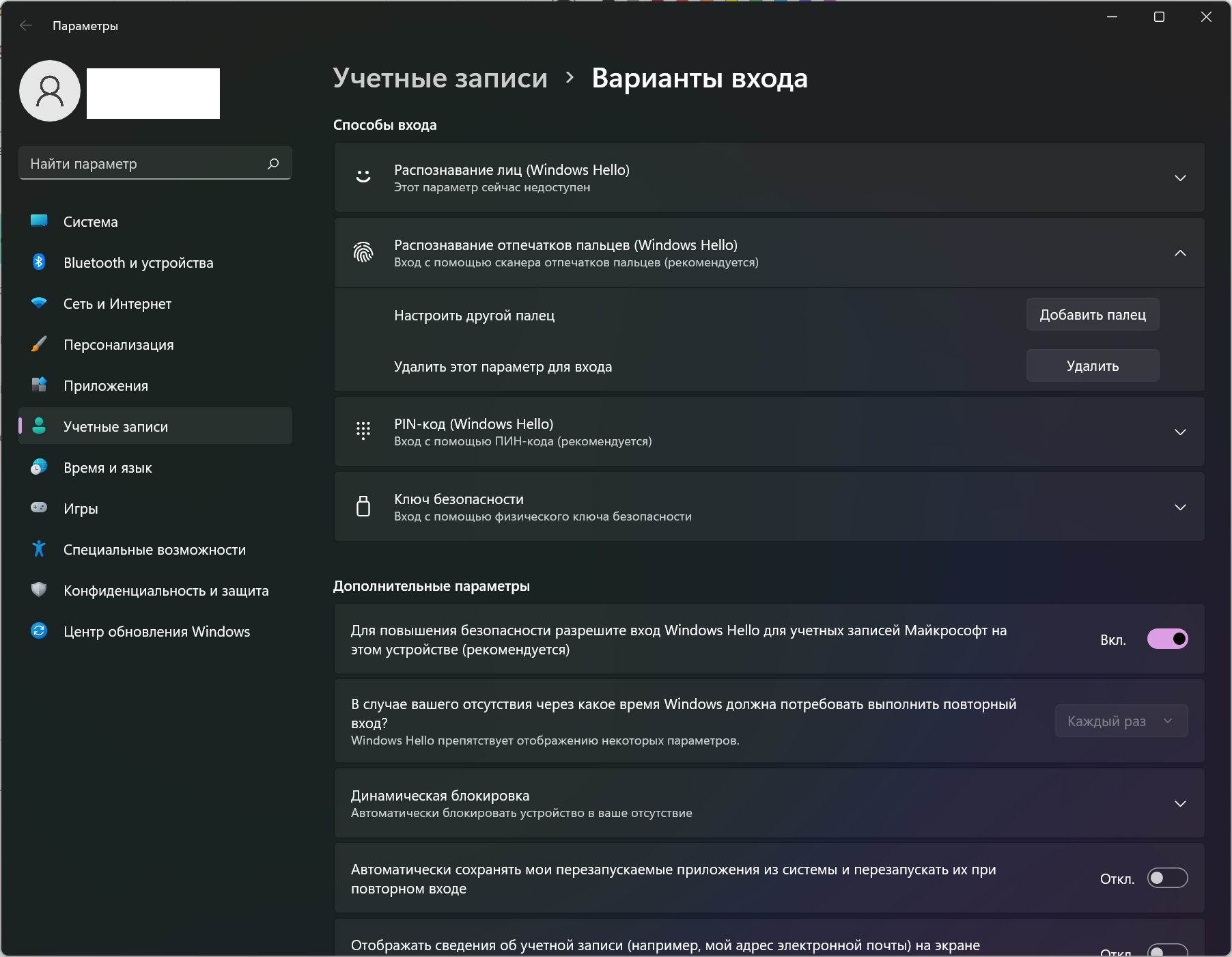Click the Найти параметр search field
Image resolution: width=1232 pixels, height=957 pixels.
[x=143, y=164]
